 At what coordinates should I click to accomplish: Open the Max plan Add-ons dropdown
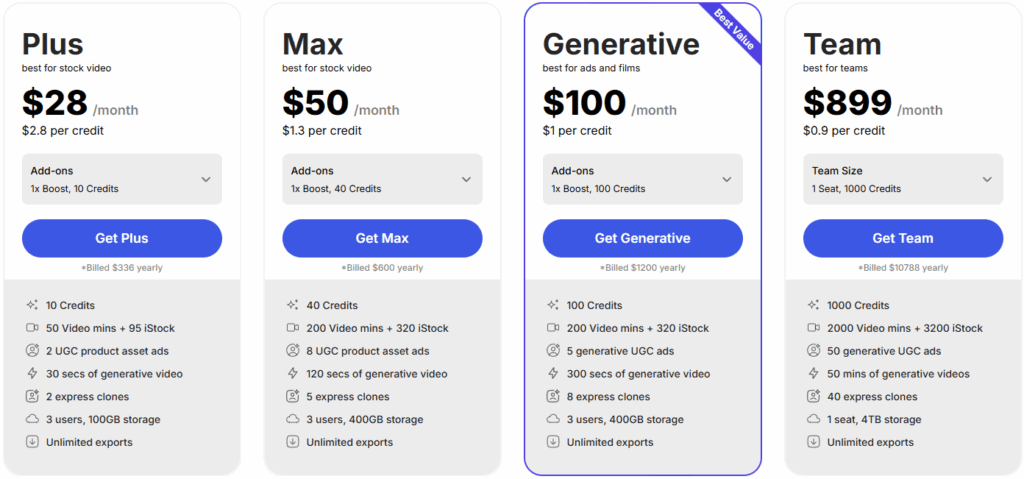point(382,179)
